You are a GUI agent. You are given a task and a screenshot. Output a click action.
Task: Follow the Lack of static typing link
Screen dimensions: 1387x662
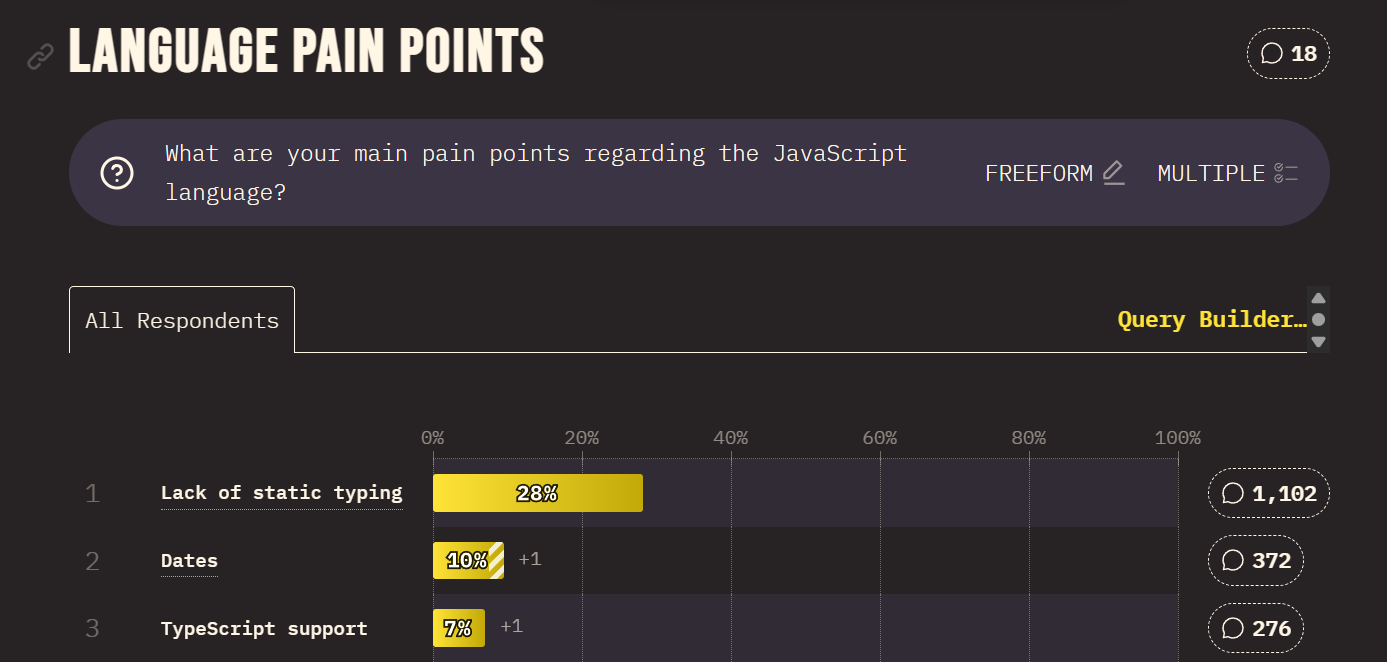pyautogui.click(x=281, y=492)
